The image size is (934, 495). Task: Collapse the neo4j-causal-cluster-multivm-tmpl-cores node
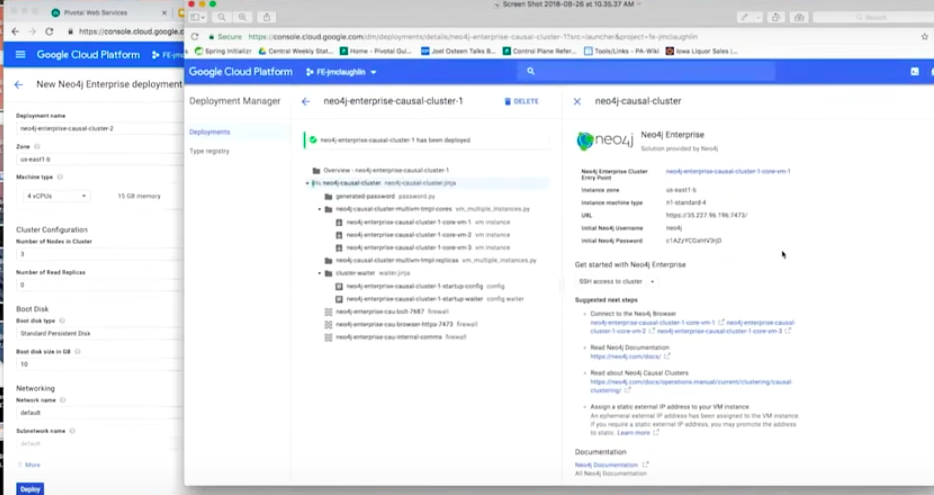click(x=320, y=209)
